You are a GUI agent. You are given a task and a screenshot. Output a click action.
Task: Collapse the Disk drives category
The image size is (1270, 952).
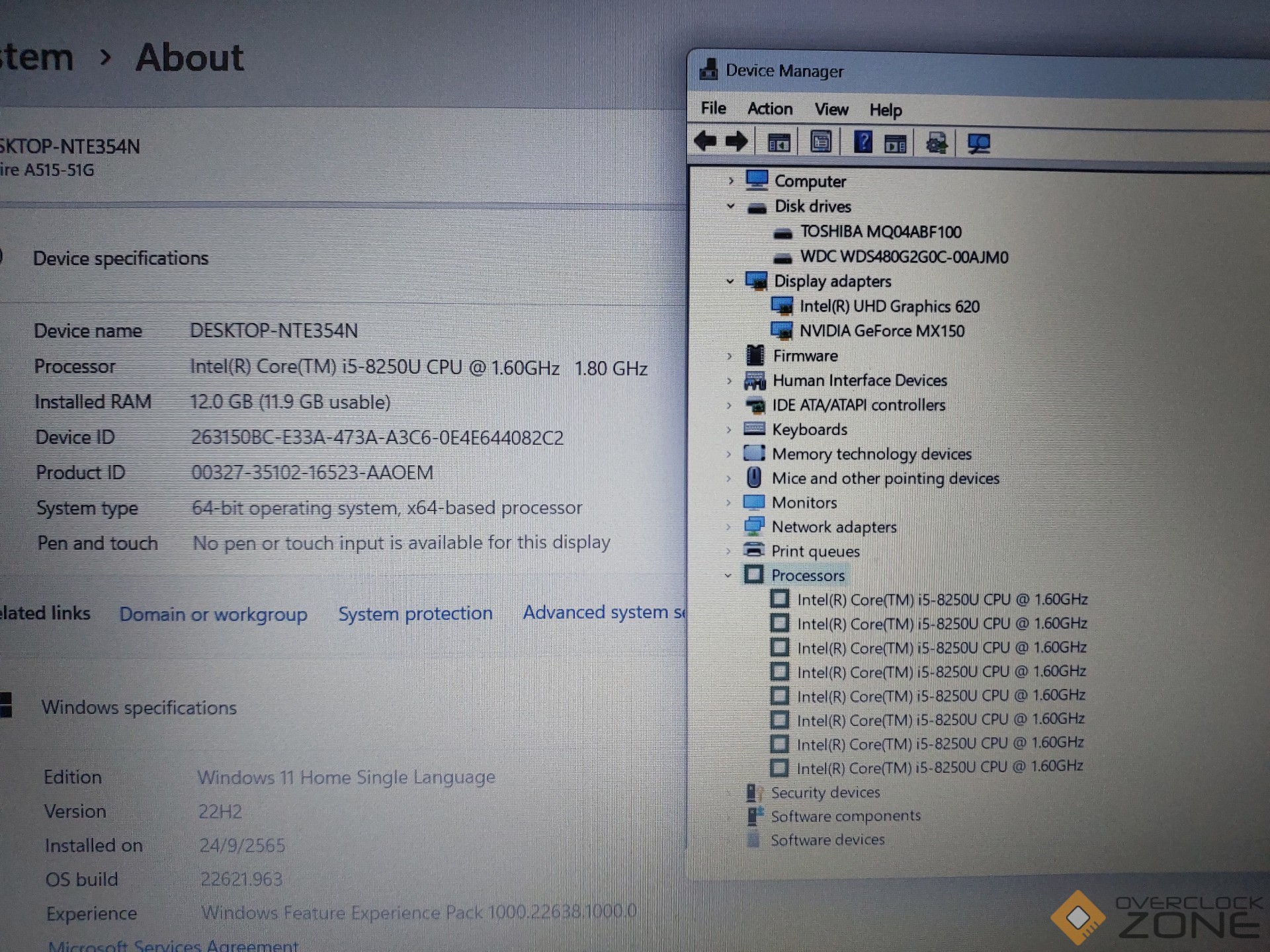point(730,206)
